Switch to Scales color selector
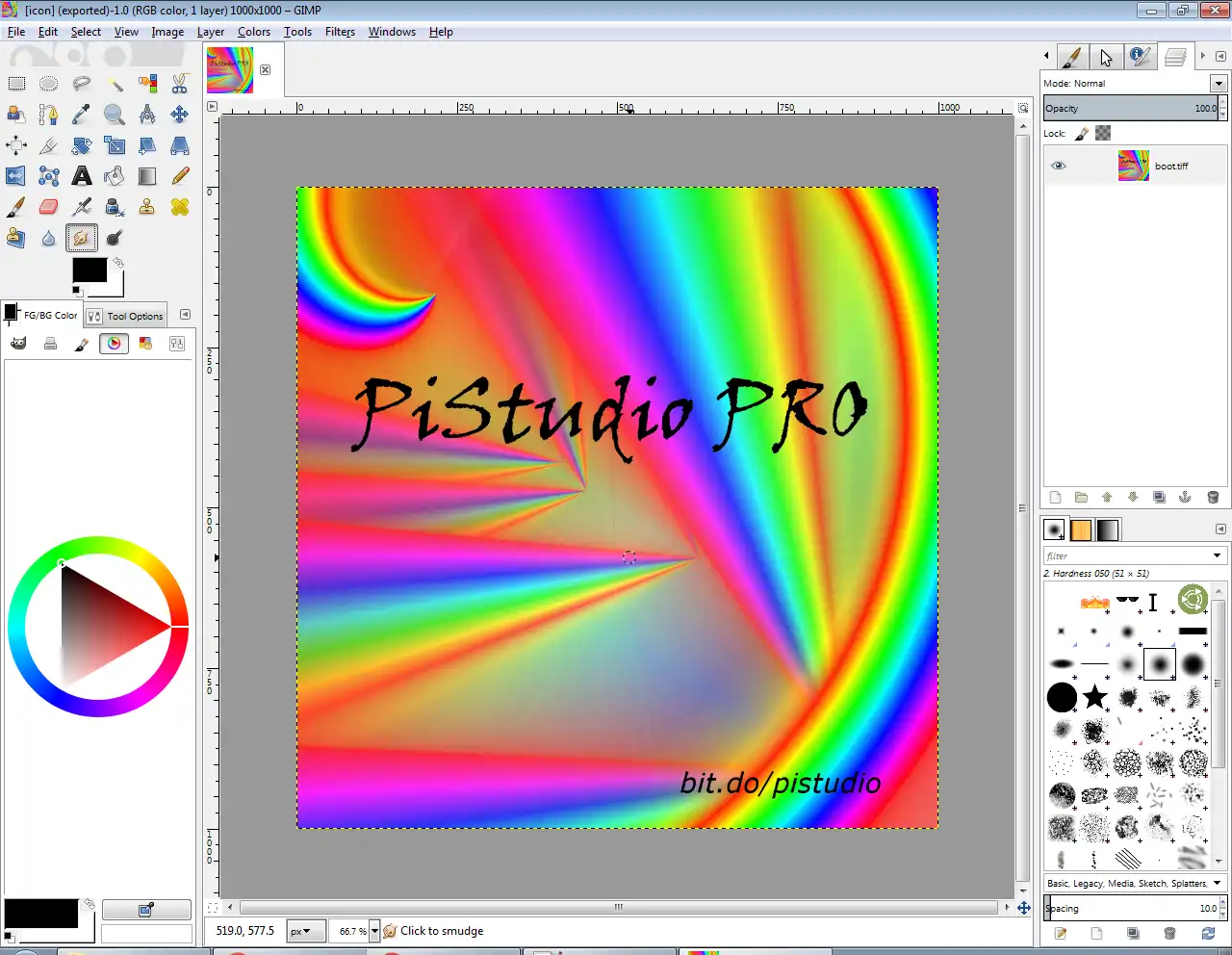Image resolution: width=1232 pixels, height=955 pixels. (x=177, y=344)
